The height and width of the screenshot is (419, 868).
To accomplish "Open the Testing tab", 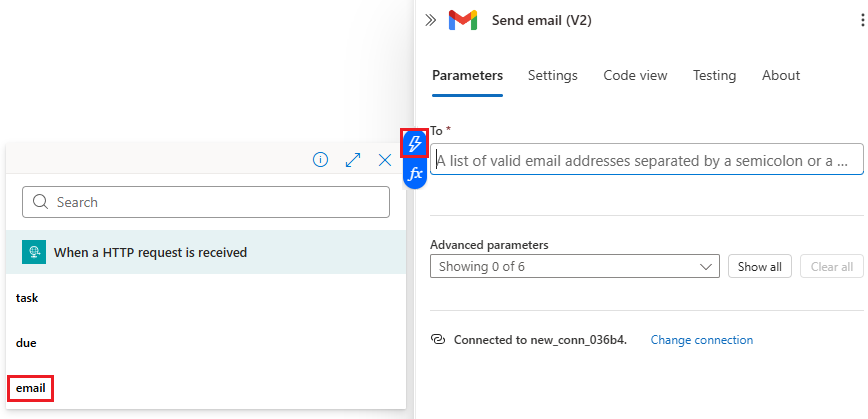I will (714, 75).
